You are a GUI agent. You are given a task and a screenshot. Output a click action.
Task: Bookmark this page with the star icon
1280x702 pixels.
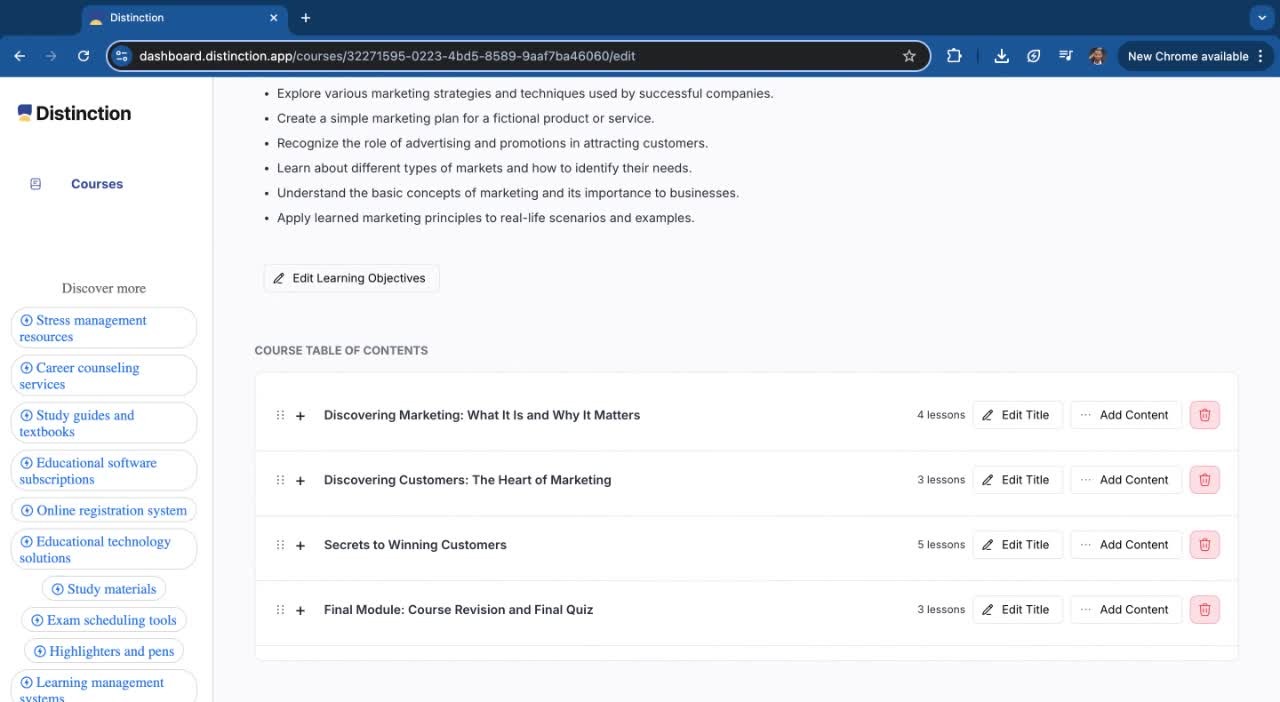pyautogui.click(x=909, y=56)
